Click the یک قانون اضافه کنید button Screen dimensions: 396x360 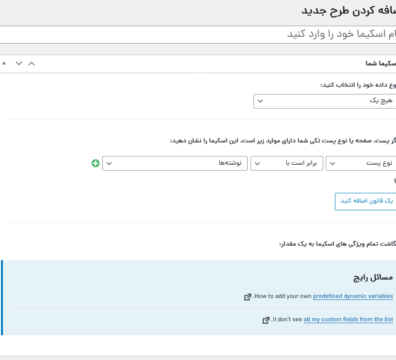365,201
